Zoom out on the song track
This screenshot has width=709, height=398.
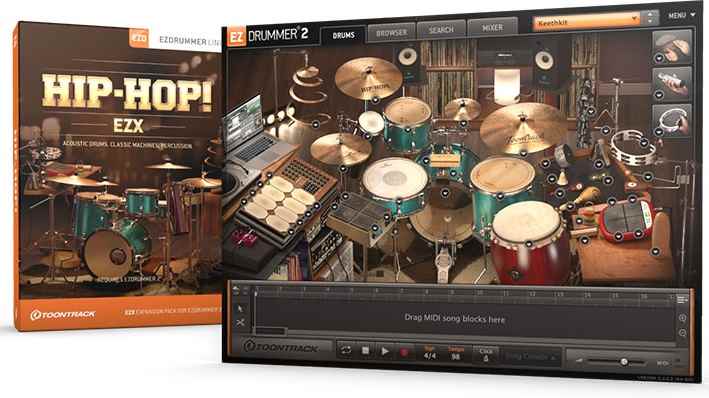coord(682,333)
